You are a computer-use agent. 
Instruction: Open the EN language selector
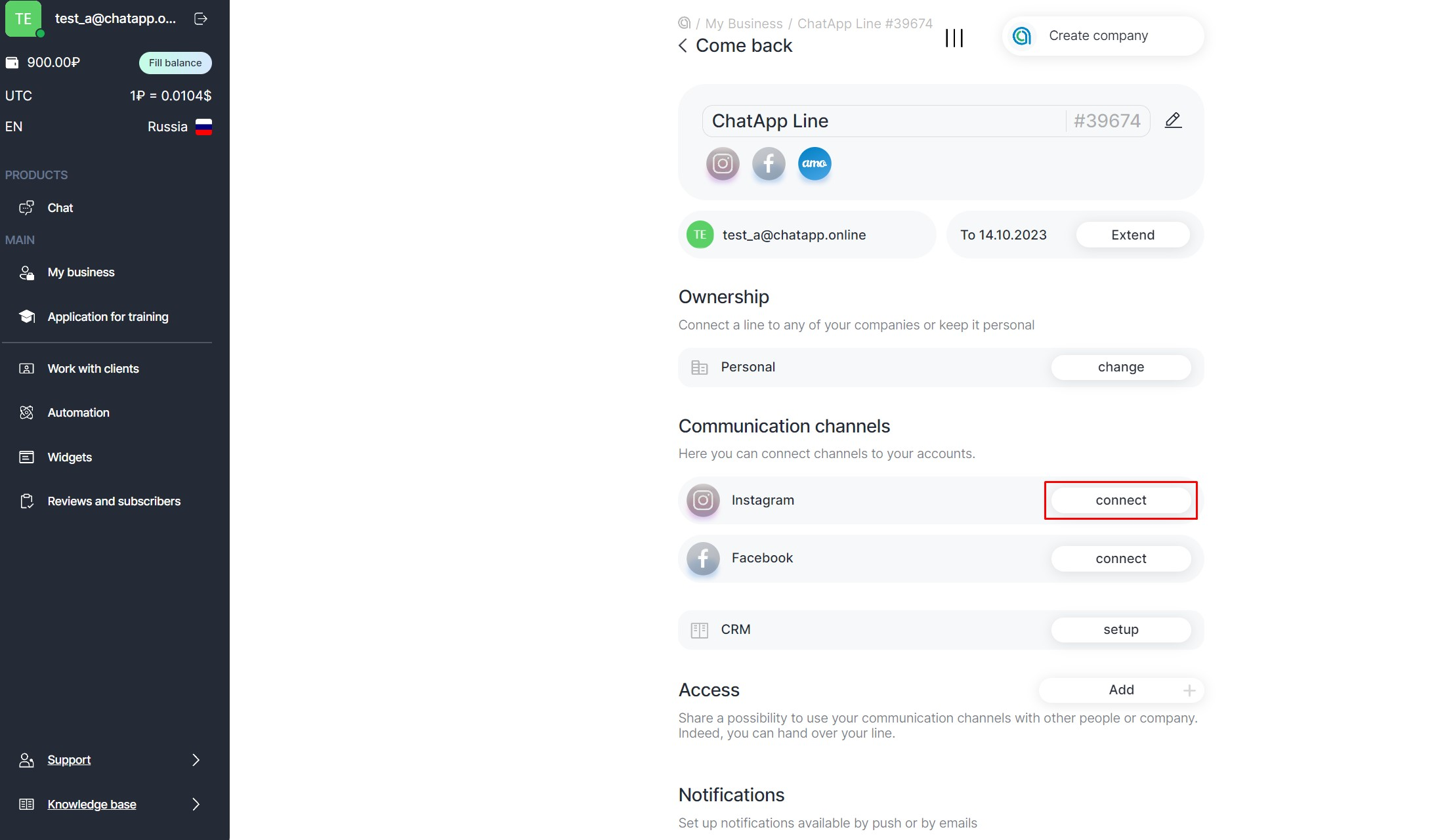click(14, 127)
